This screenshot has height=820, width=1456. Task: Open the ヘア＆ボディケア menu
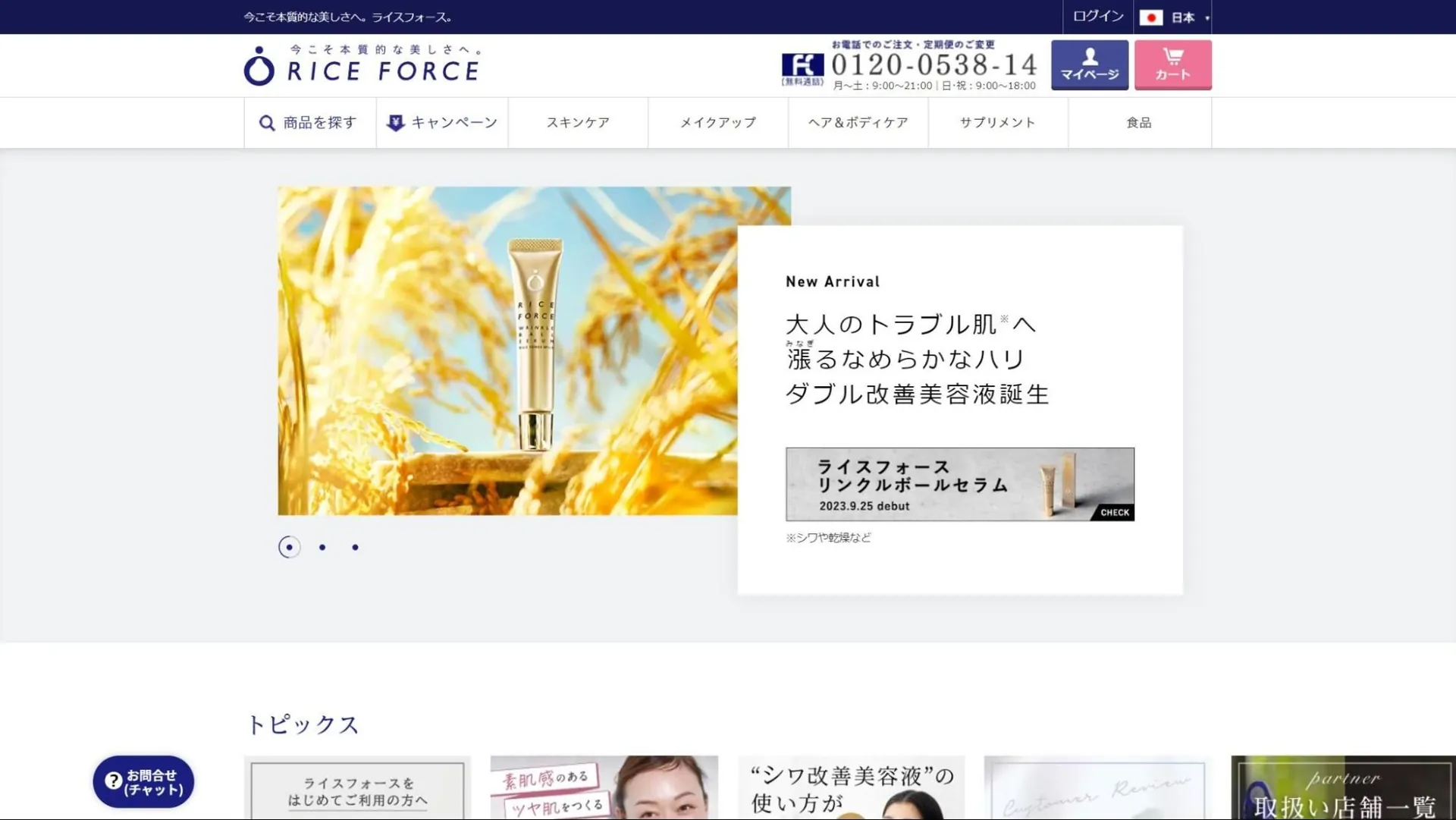(858, 123)
